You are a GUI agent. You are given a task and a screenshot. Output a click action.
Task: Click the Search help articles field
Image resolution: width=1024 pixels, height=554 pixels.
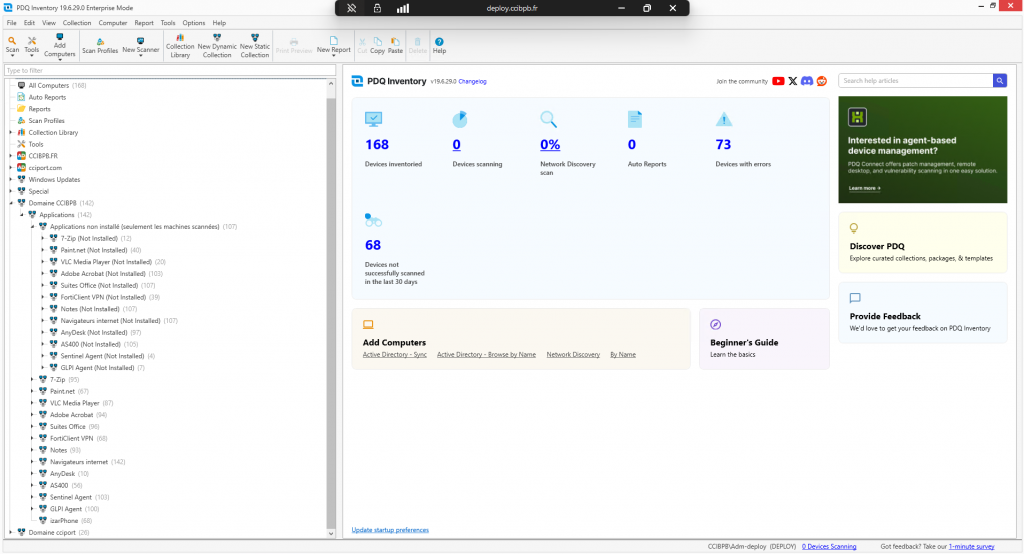click(916, 80)
